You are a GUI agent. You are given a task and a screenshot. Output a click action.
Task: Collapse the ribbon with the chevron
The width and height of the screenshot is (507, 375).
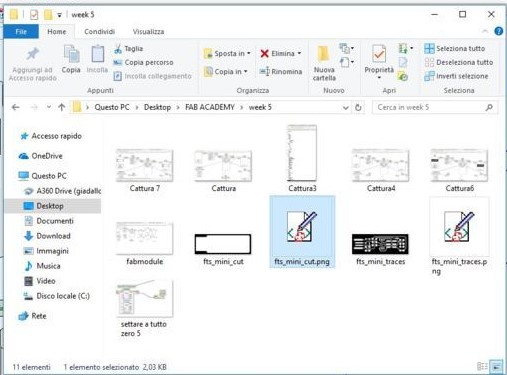point(485,31)
